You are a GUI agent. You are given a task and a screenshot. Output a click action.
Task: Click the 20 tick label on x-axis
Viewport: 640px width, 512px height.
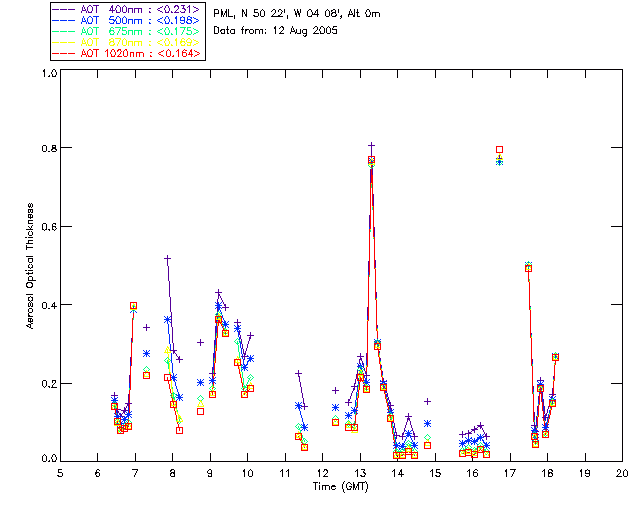point(622,472)
